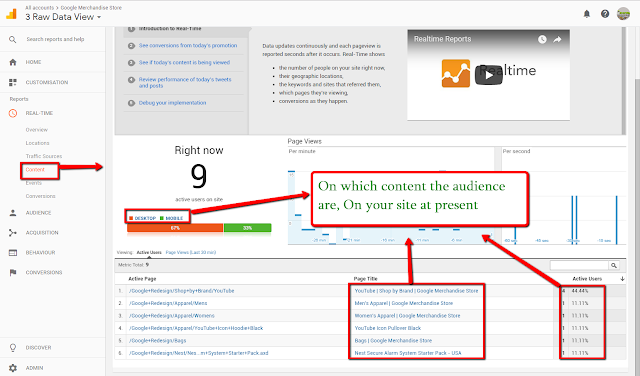Click the Audience person icon
640x376 pixels.
(x=13, y=213)
